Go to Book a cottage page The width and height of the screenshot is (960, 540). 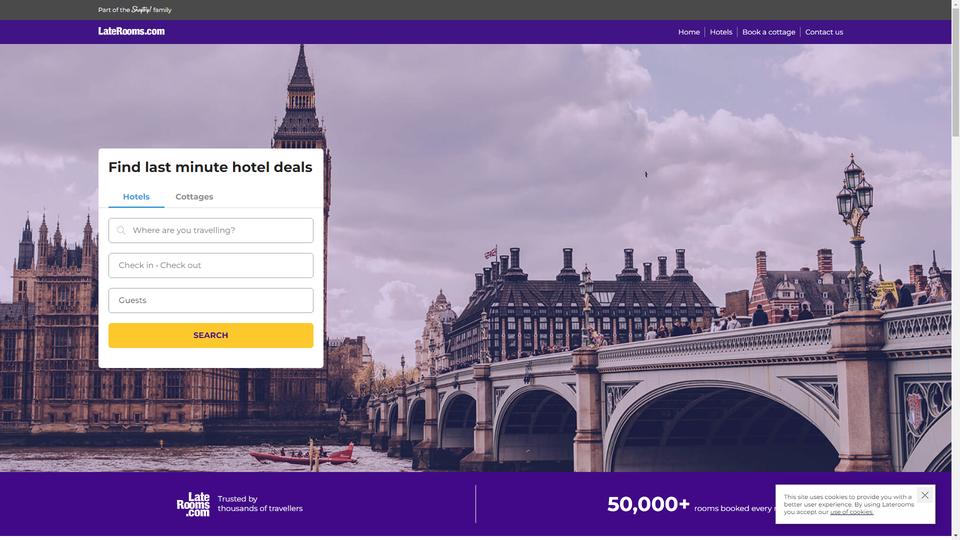click(x=768, y=32)
